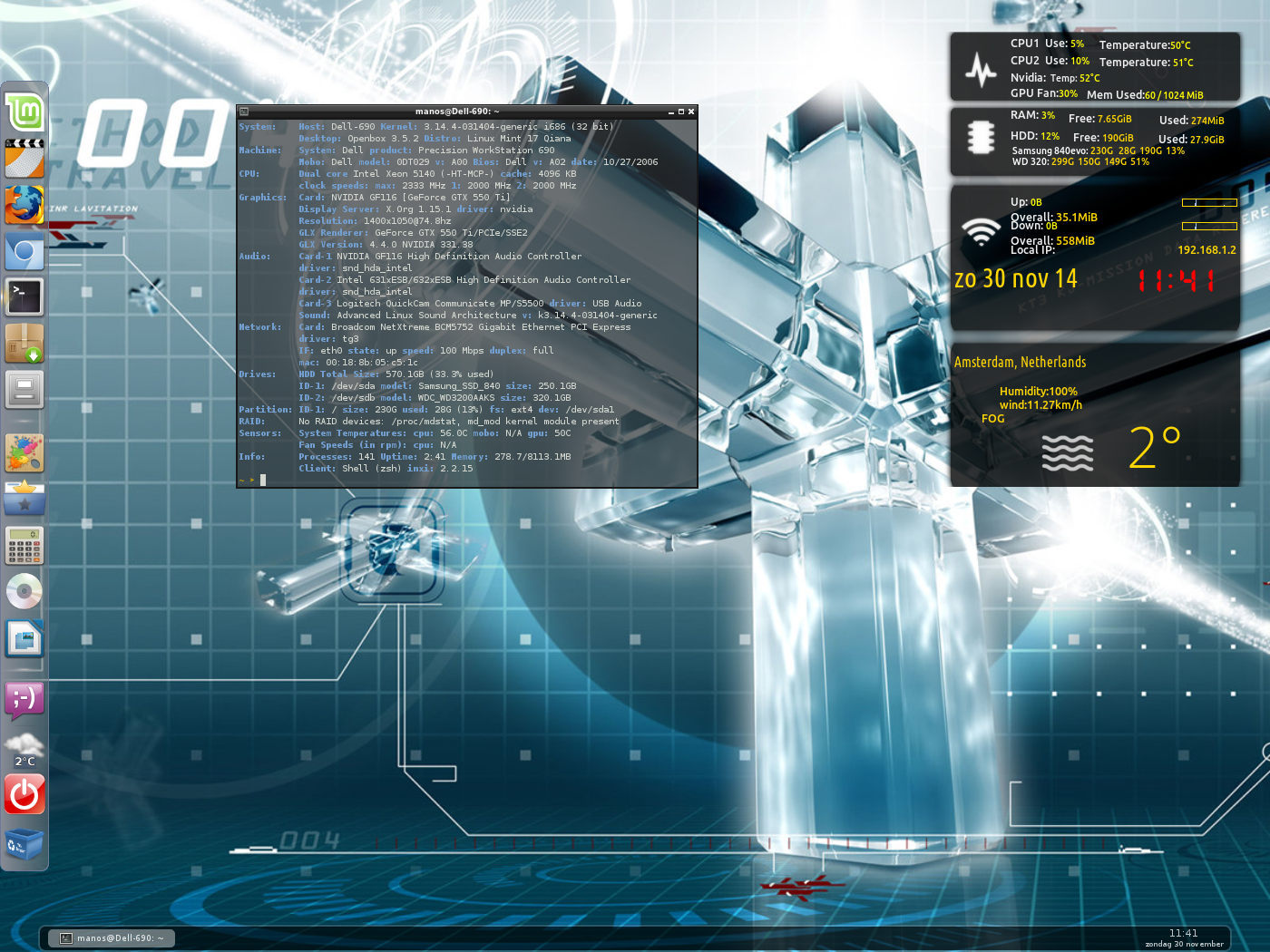Click the small terminal icon in the taskbar entry
Image resolution: width=1270 pixels, height=952 pixels.
(66, 938)
